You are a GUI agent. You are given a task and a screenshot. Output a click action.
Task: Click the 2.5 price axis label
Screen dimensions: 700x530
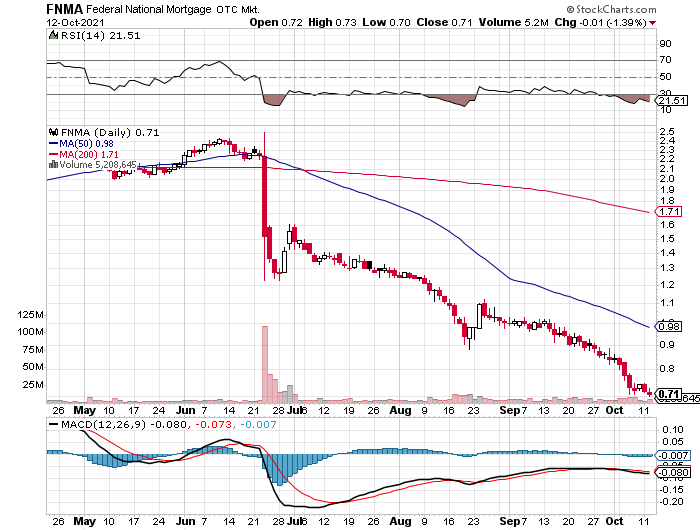(667, 132)
